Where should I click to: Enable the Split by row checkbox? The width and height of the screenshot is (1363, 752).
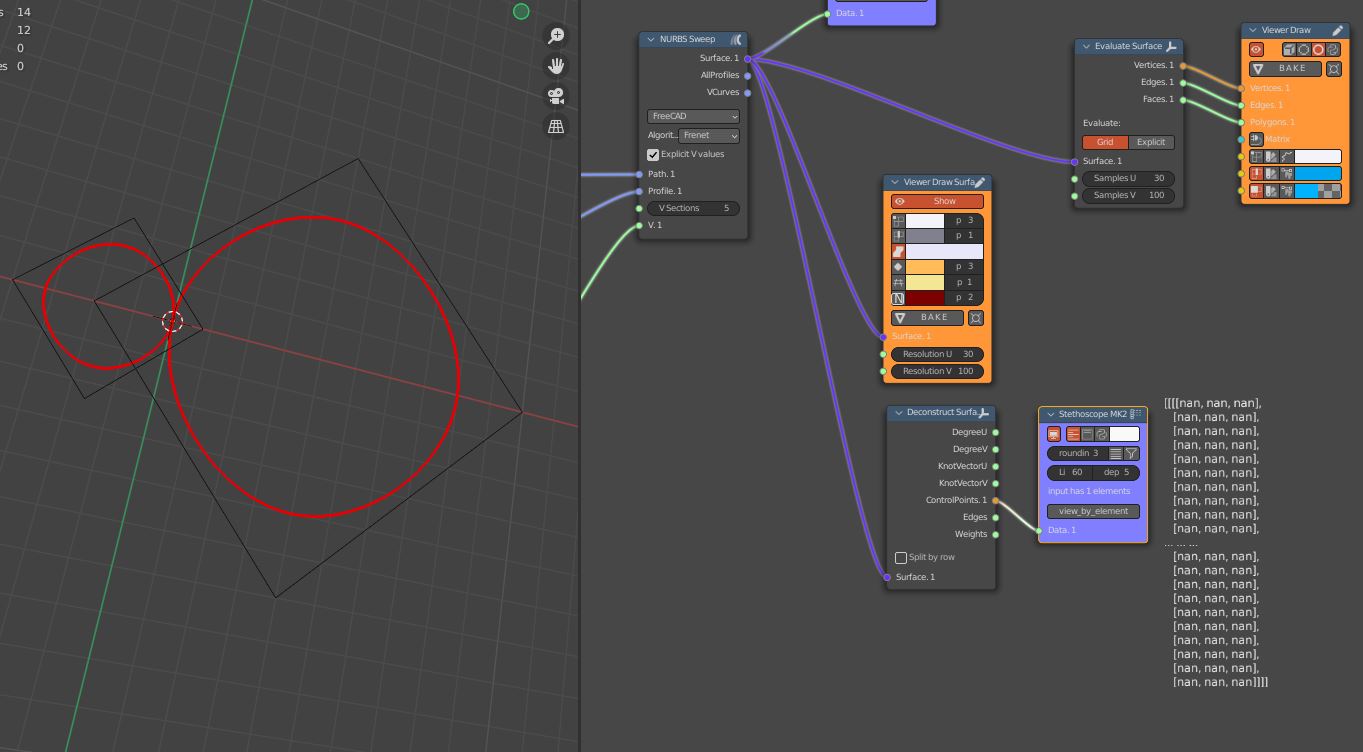(901, 558)
